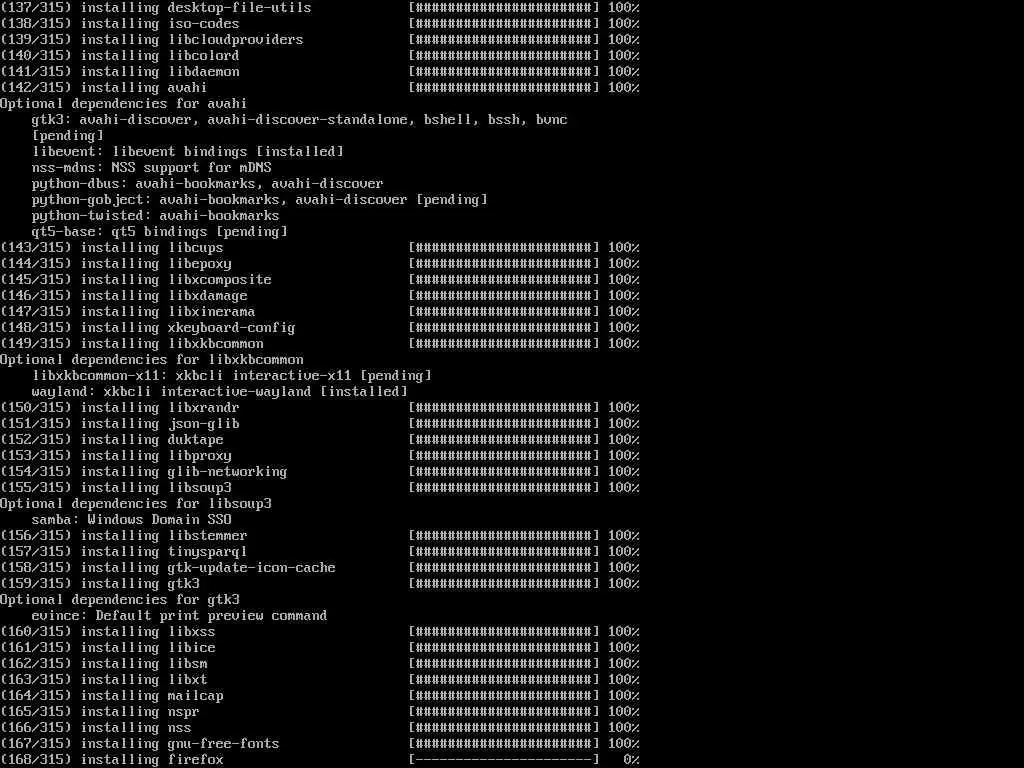Click 'Optional dependencies for avahi' heading
The height and width of the screenshot is (768, 1024).
point(123,104)
